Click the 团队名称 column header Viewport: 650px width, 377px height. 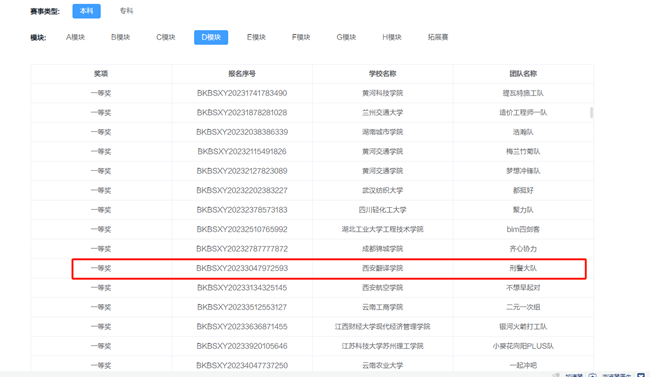523,74
